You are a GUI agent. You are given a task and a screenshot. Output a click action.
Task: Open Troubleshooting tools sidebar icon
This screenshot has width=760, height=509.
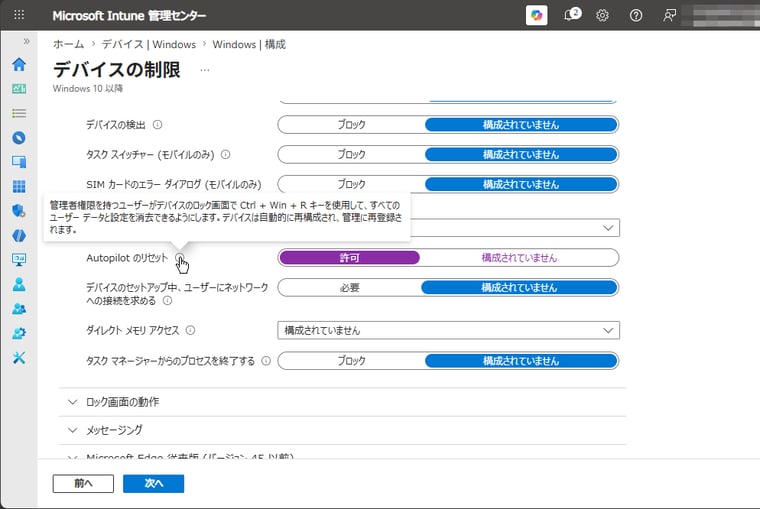19,358
